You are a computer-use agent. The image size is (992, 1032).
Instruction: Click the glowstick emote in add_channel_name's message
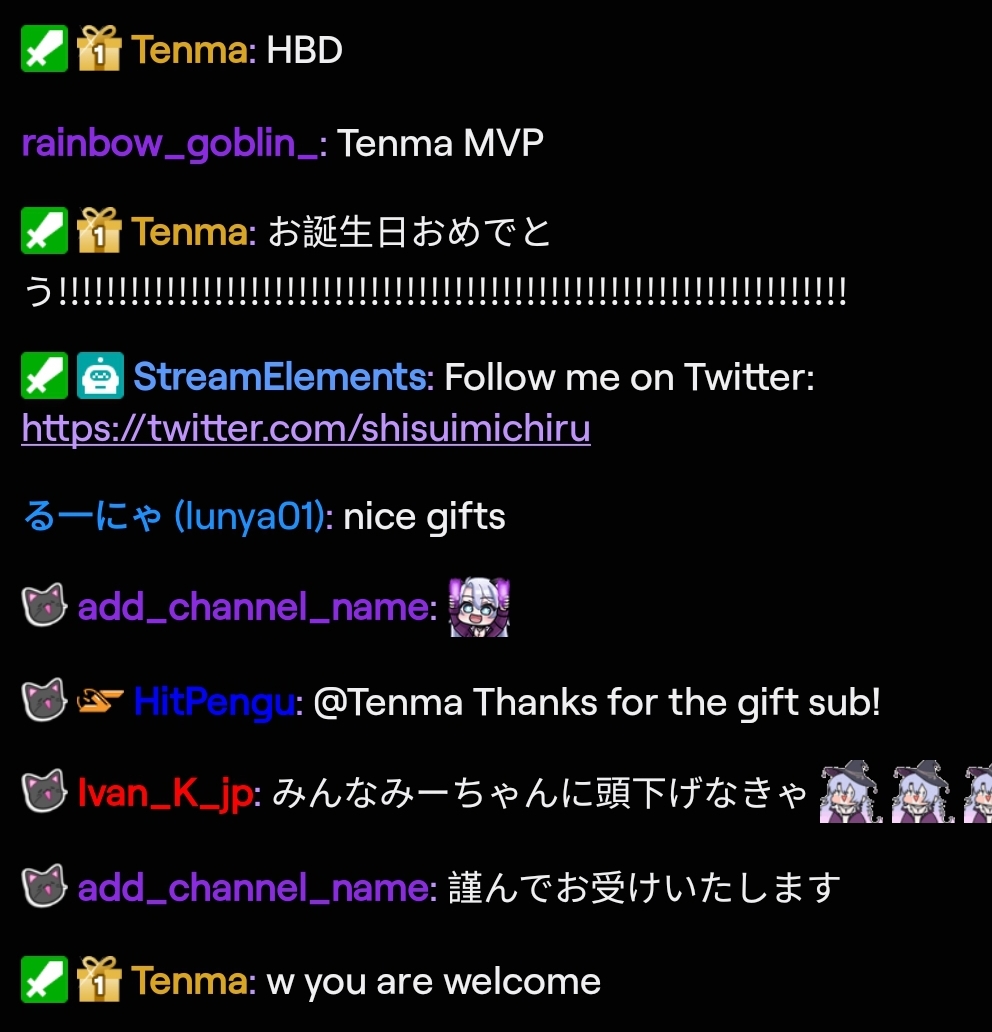pyautogui.click(x=479, y=607)
